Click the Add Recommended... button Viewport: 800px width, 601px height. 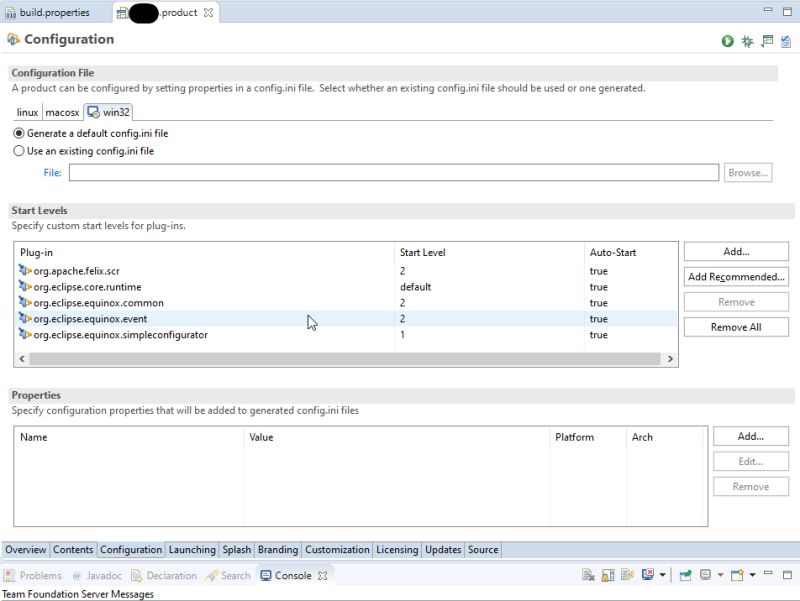pos(736,277)
